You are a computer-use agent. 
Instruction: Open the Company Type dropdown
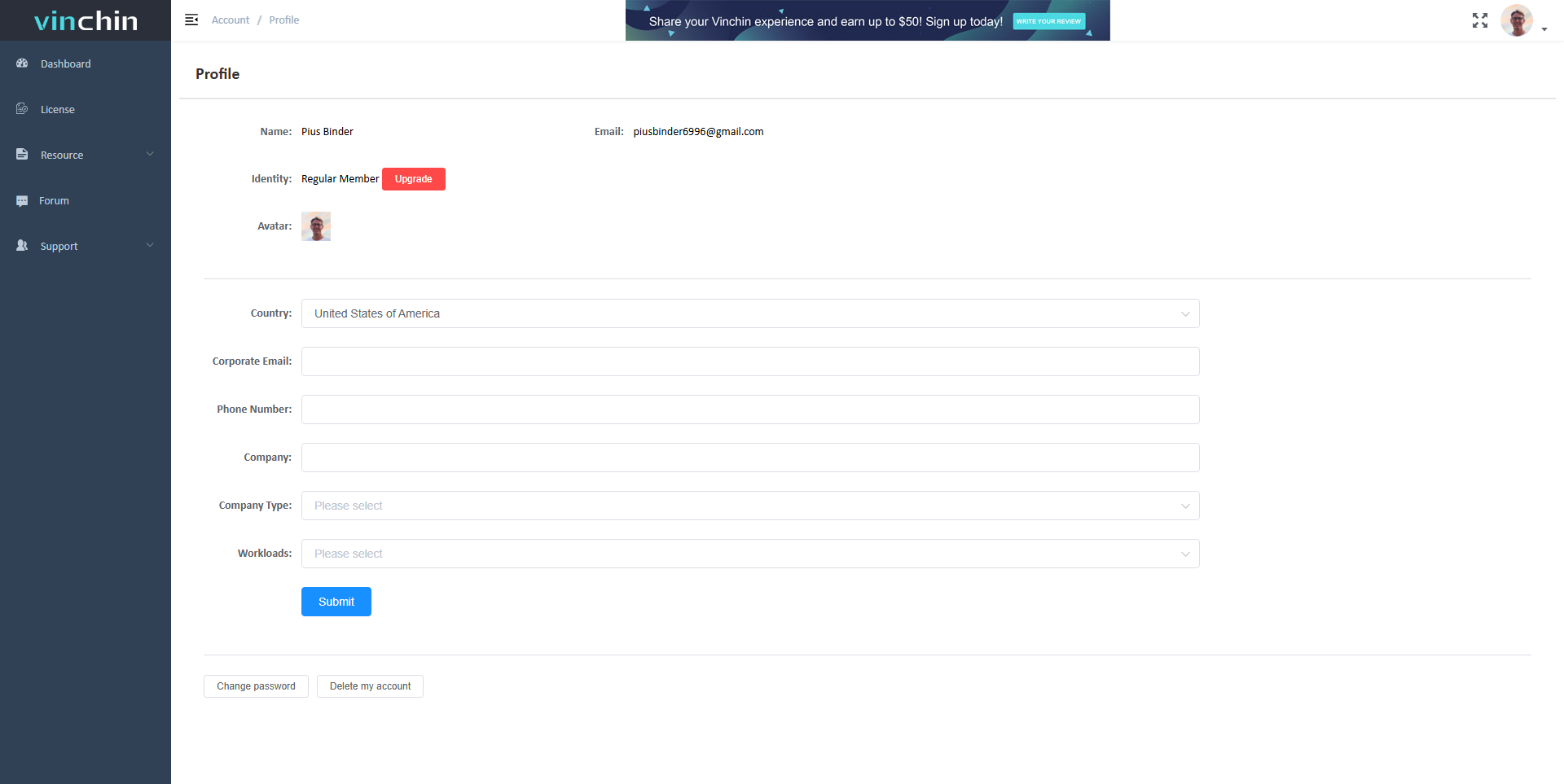click(749, 506)
